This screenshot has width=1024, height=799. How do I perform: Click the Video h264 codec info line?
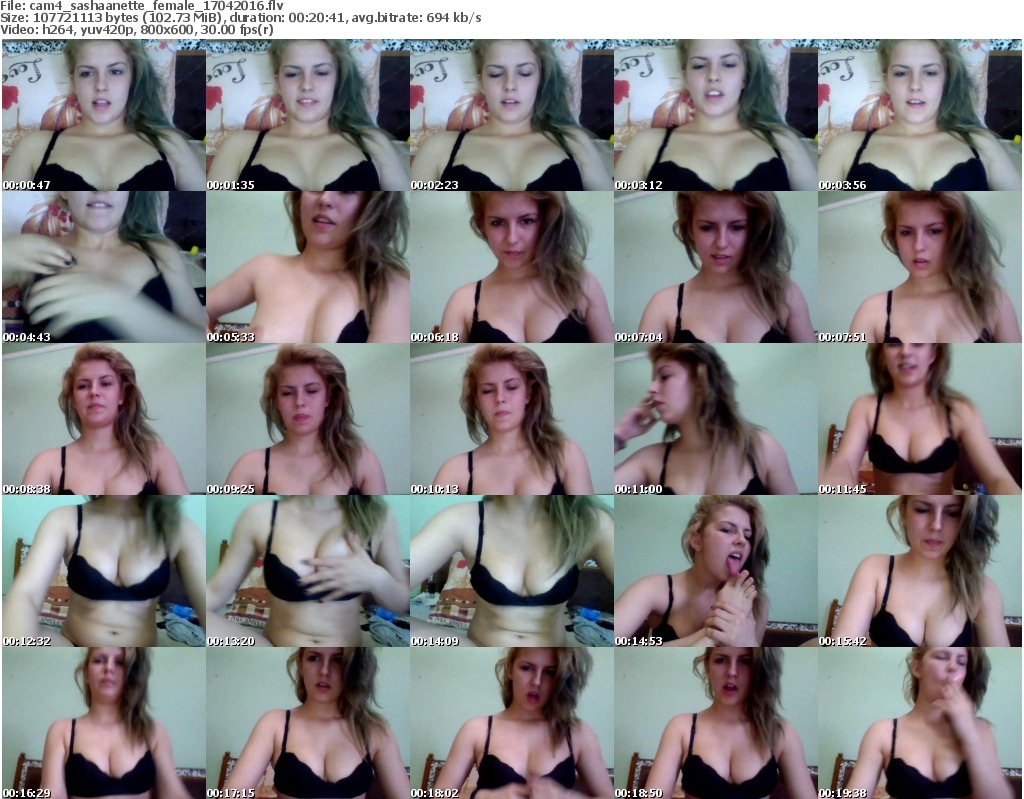pos(136,29)
